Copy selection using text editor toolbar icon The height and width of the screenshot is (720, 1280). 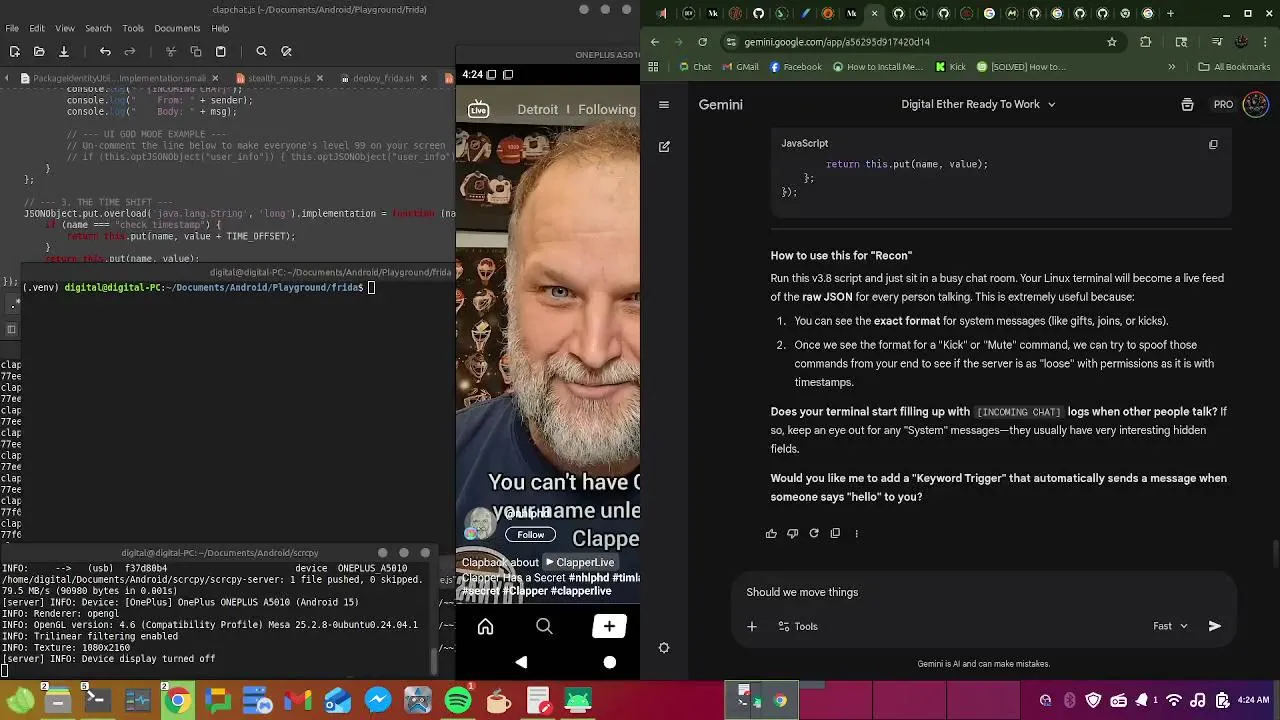pos(196,51)
